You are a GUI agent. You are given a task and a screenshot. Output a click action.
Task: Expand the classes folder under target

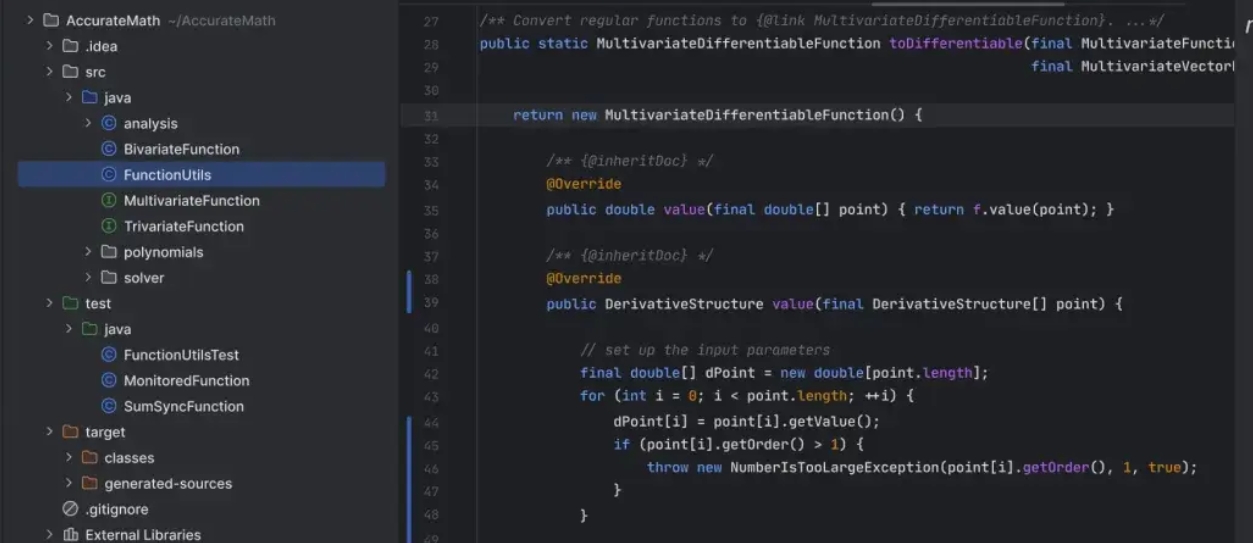(x=69, y=458)
